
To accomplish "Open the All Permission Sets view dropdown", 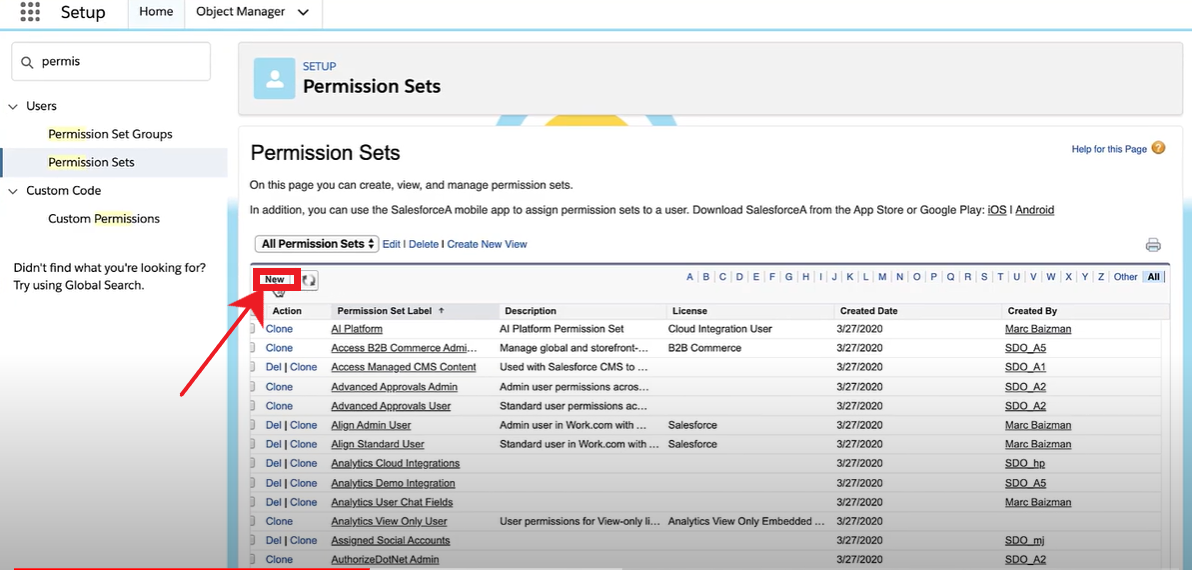I will point(317,244).
